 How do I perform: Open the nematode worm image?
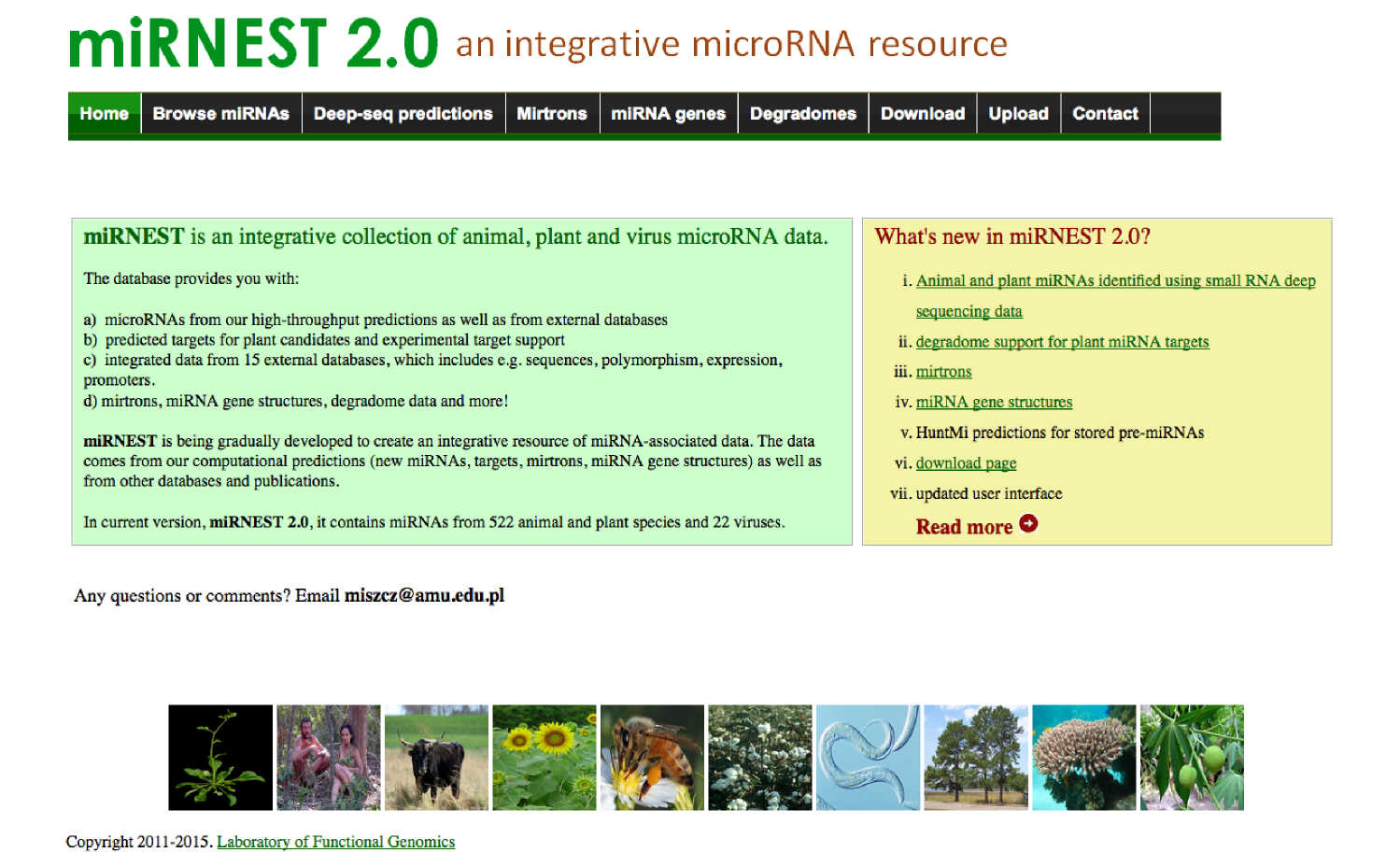pyautogui.click(x=868, y=757)
